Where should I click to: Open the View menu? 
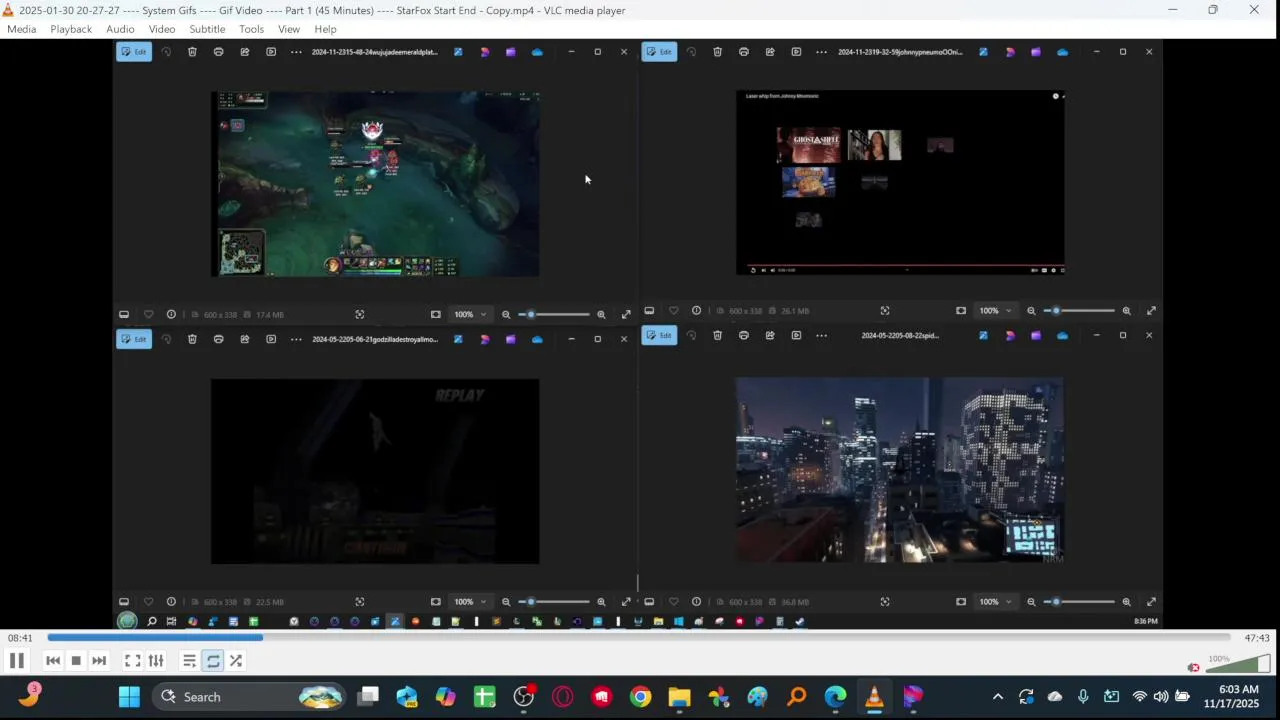pyautogui.click(x=289, y=29)
